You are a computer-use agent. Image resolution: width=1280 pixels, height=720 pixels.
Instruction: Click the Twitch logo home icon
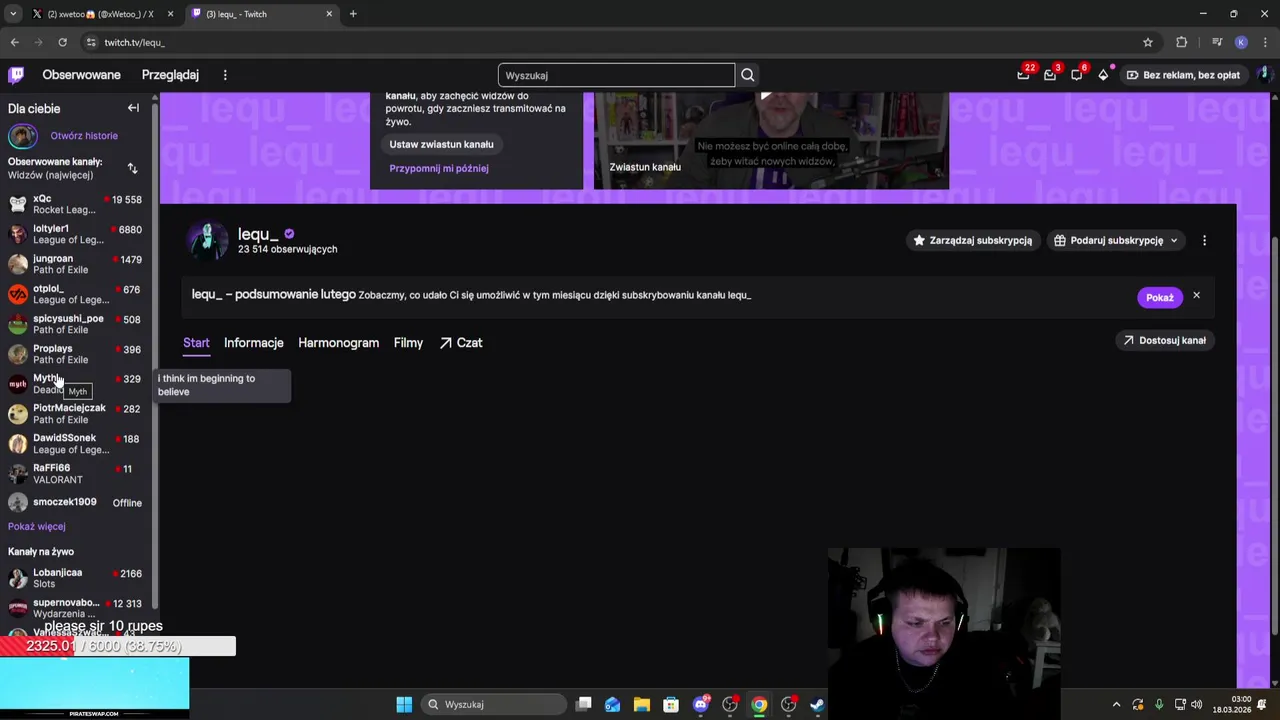[x=16, y=75]
